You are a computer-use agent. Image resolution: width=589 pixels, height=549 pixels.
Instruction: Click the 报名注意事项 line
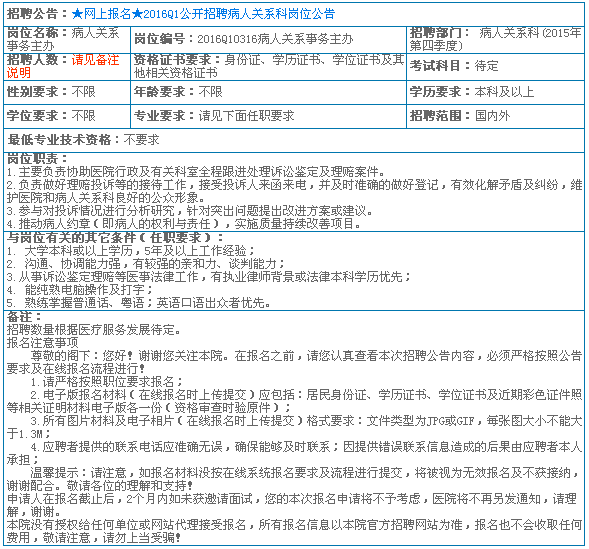click(42, 342)
